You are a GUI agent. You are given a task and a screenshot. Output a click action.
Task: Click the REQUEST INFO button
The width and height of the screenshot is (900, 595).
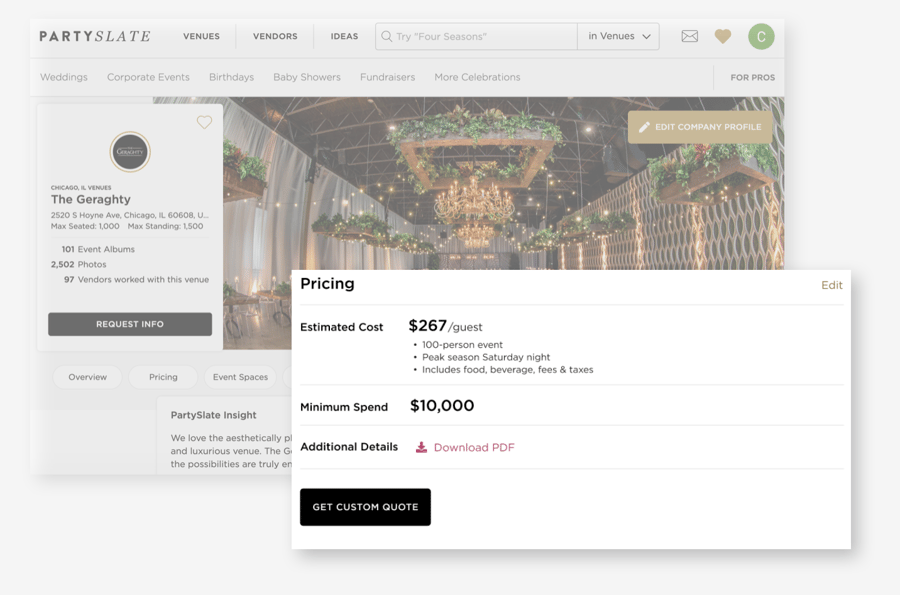click(x=129, y=324)
